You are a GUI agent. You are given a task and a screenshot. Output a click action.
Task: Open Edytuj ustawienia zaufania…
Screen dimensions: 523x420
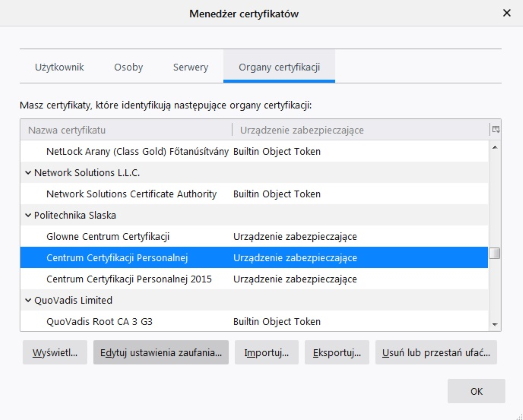[161, 352]
